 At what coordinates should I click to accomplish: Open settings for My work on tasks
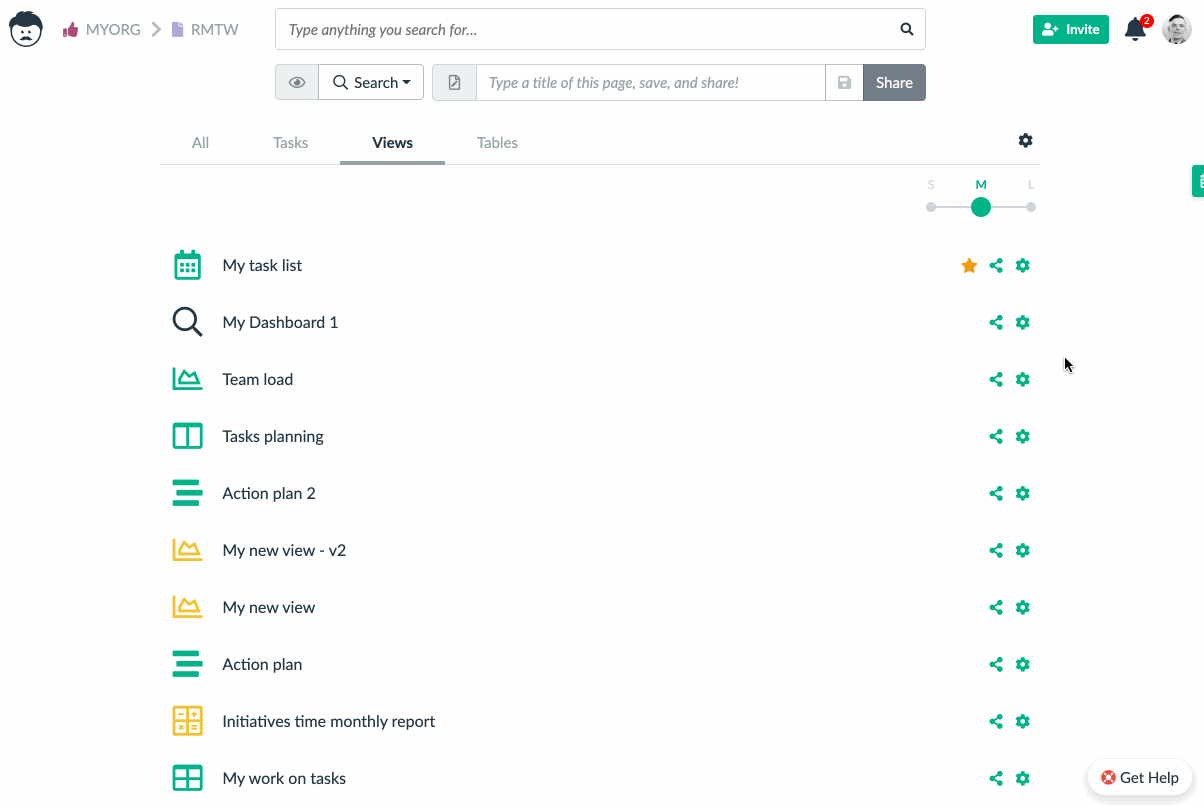click(1022, 778)
